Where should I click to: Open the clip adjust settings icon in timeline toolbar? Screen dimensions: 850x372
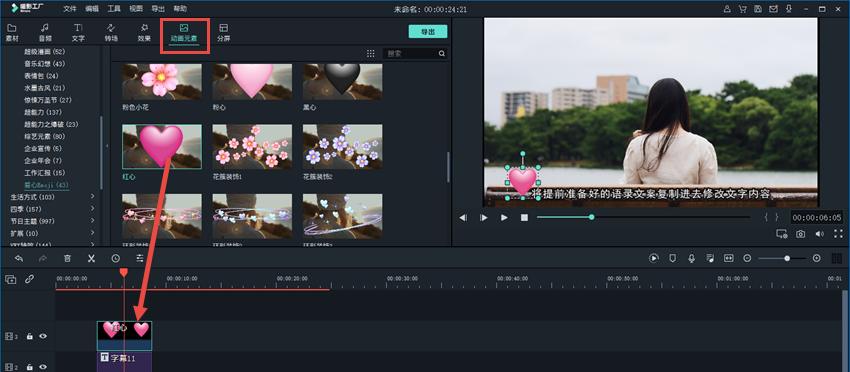pyautogui.click(x=140, y=258)
